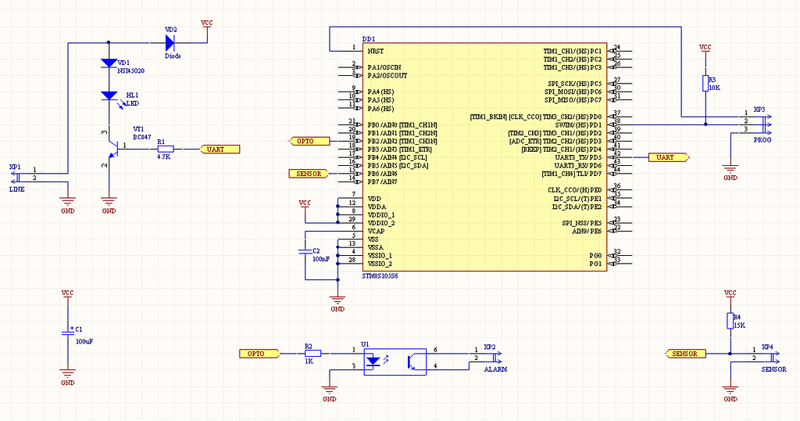This screenshot has width=800, height=421.
Task: Click the PA2/OSCOUT pin label
Action: pos(387,76)
